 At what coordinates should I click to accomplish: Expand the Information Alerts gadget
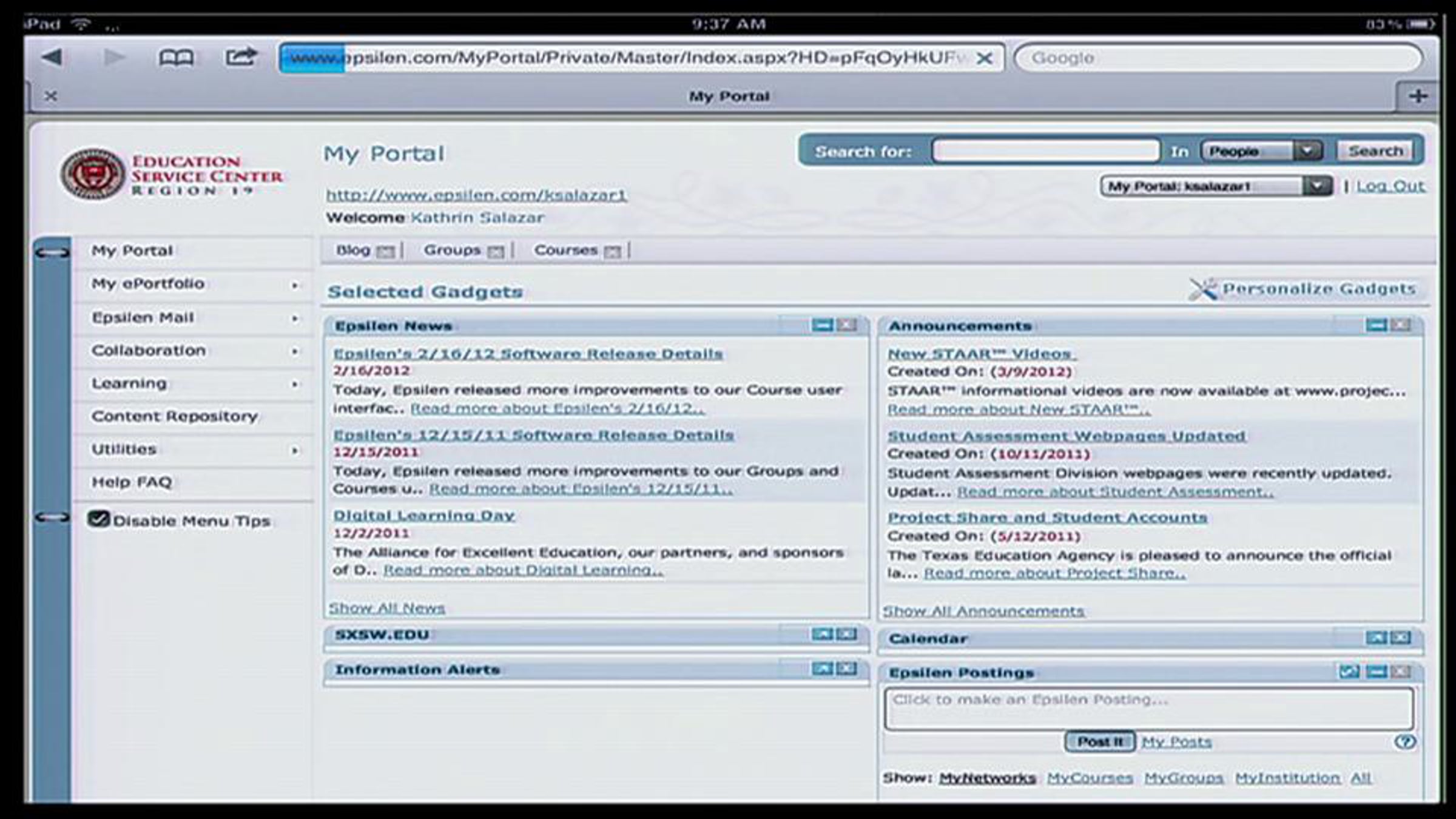point(822,669)
